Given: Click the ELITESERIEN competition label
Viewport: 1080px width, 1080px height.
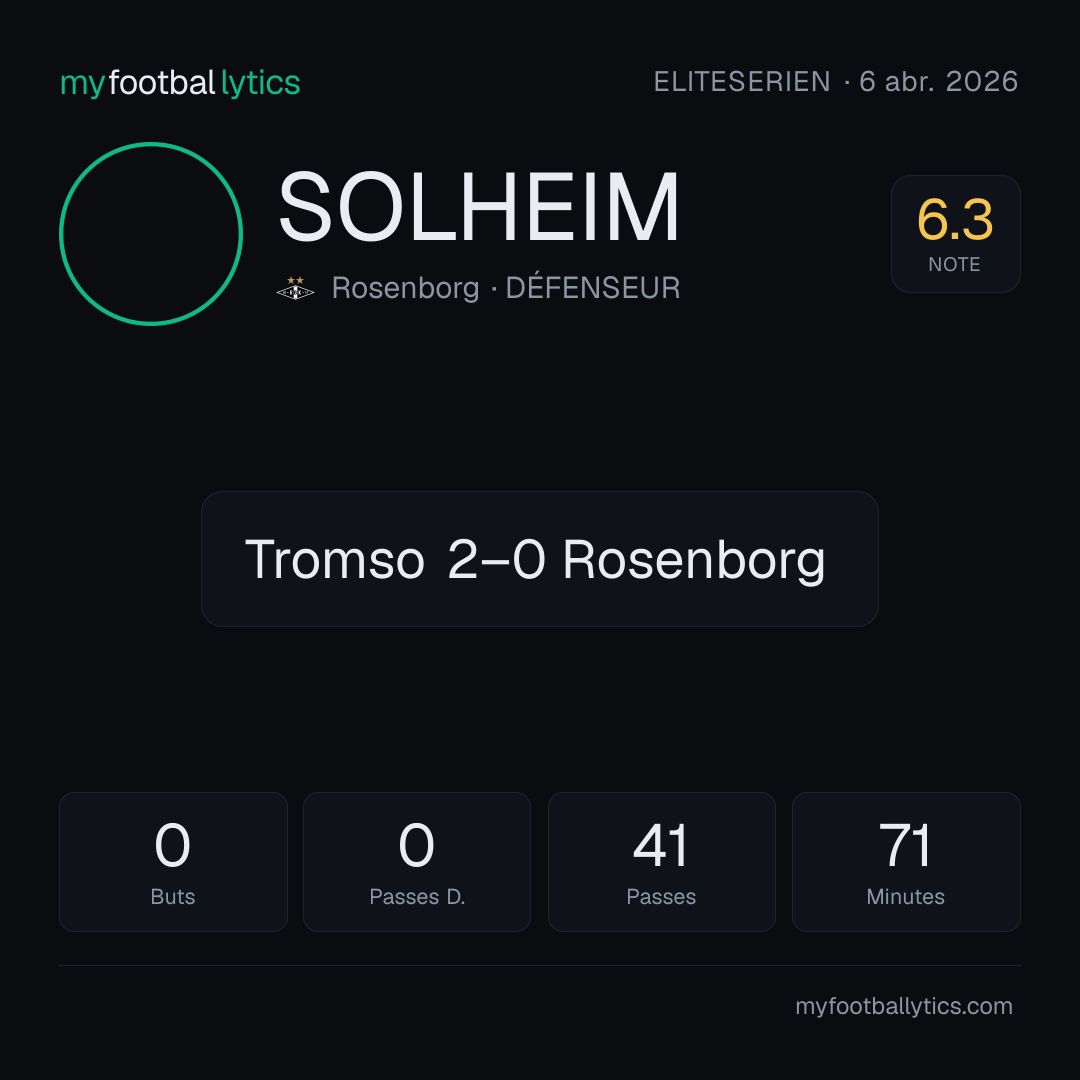Looking at the screenshot, I should point(742,82).
